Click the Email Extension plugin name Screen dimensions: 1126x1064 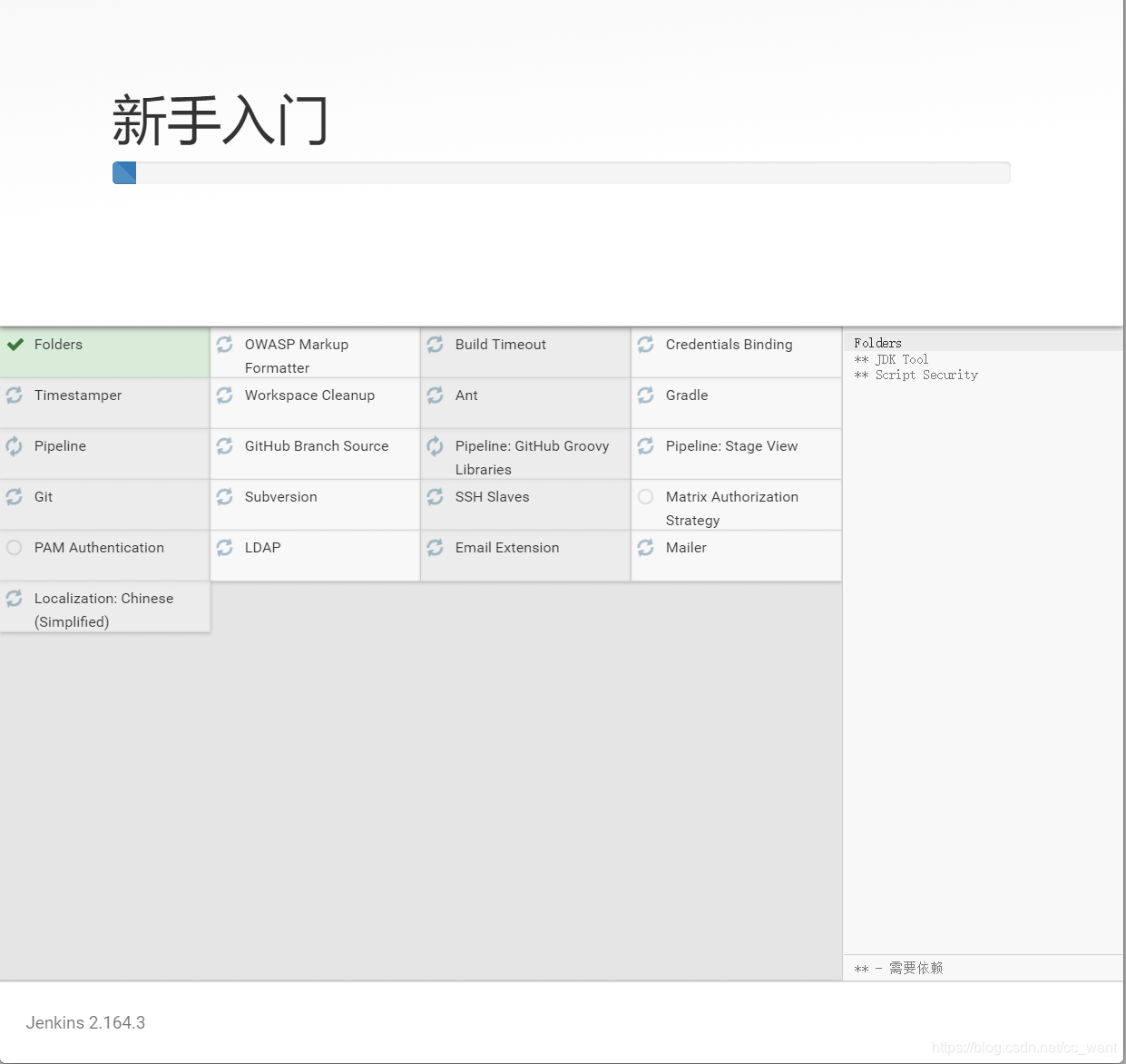tap(507, 548)
